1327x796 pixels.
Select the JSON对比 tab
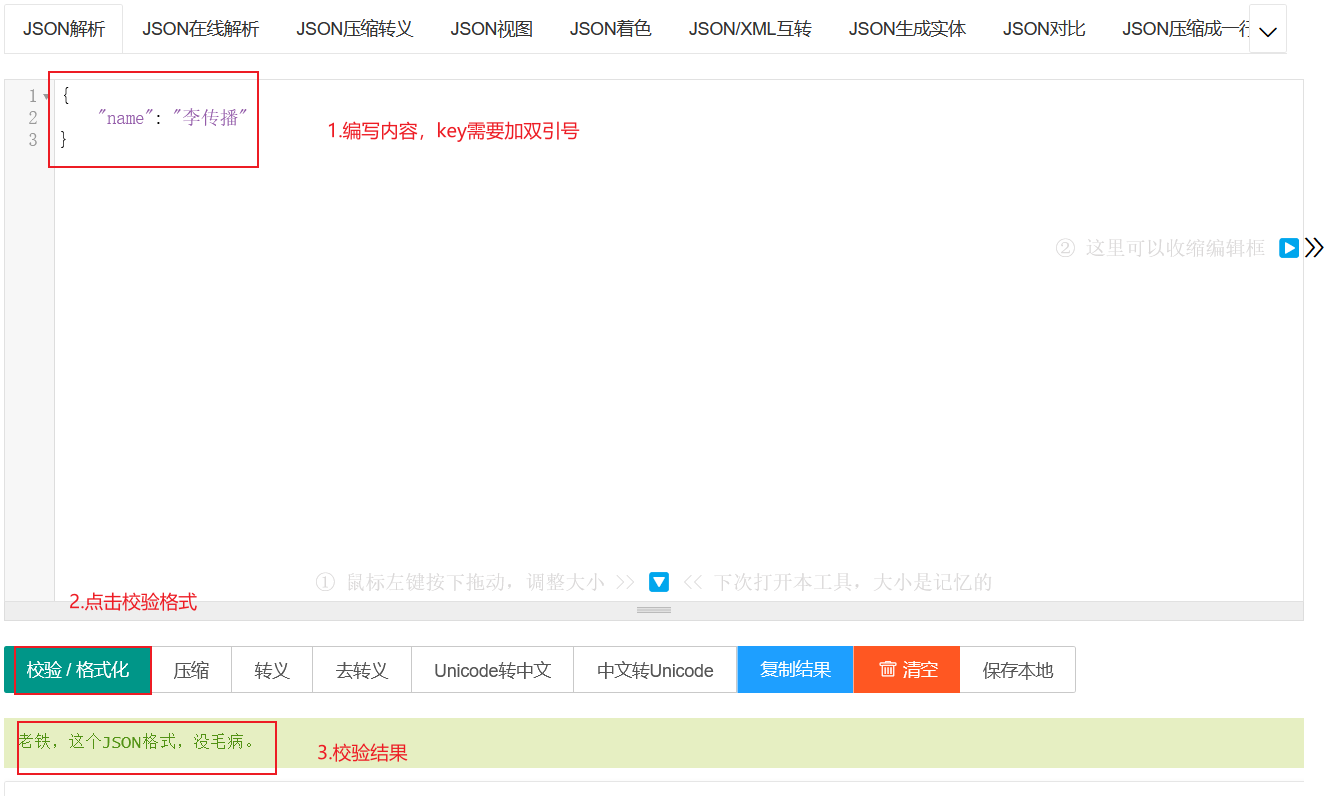pos(1043,29)
